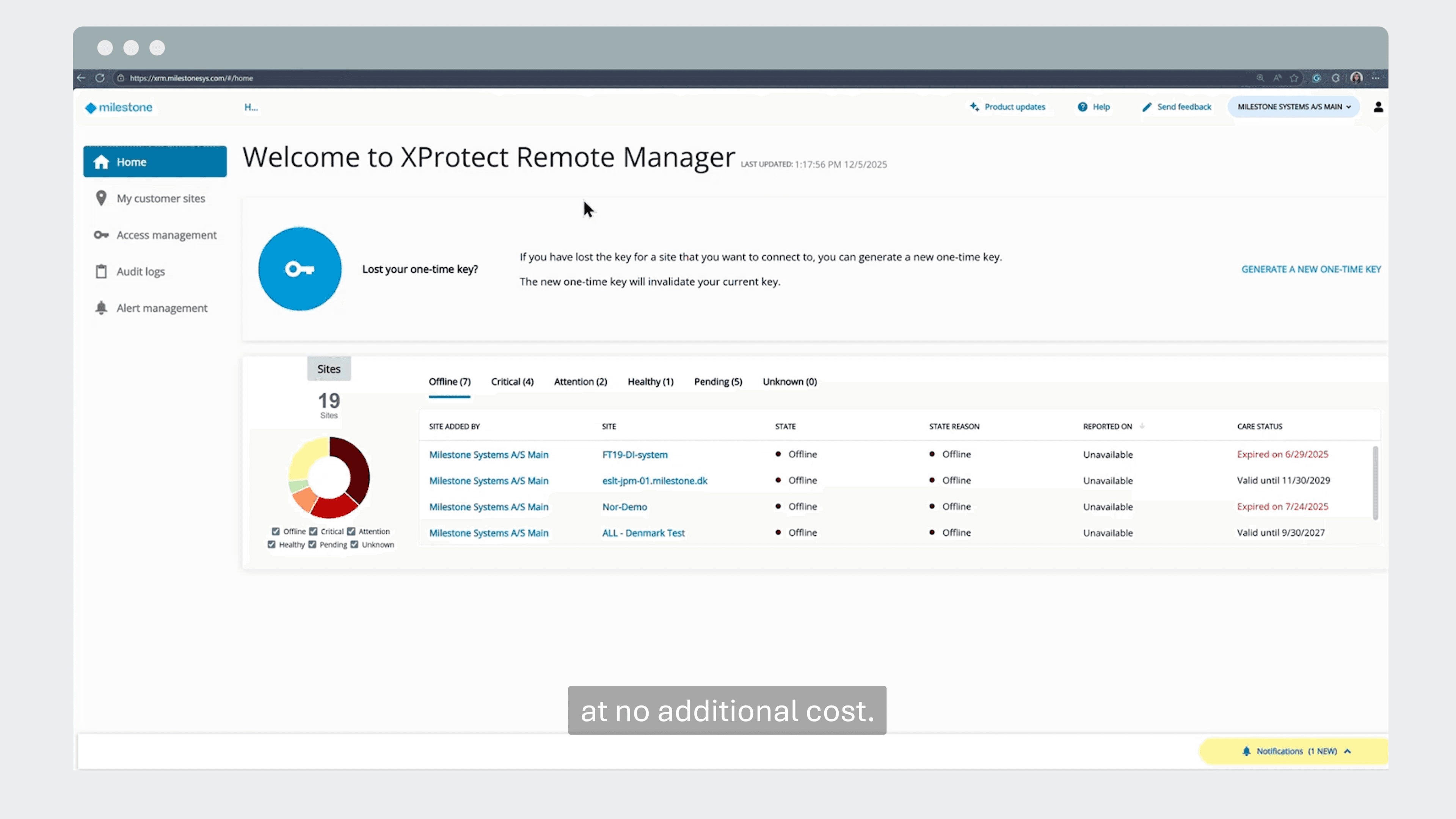Toggle the Critical chart checkbox
This screenshot has height=819, width=1456.
point(313,531)
